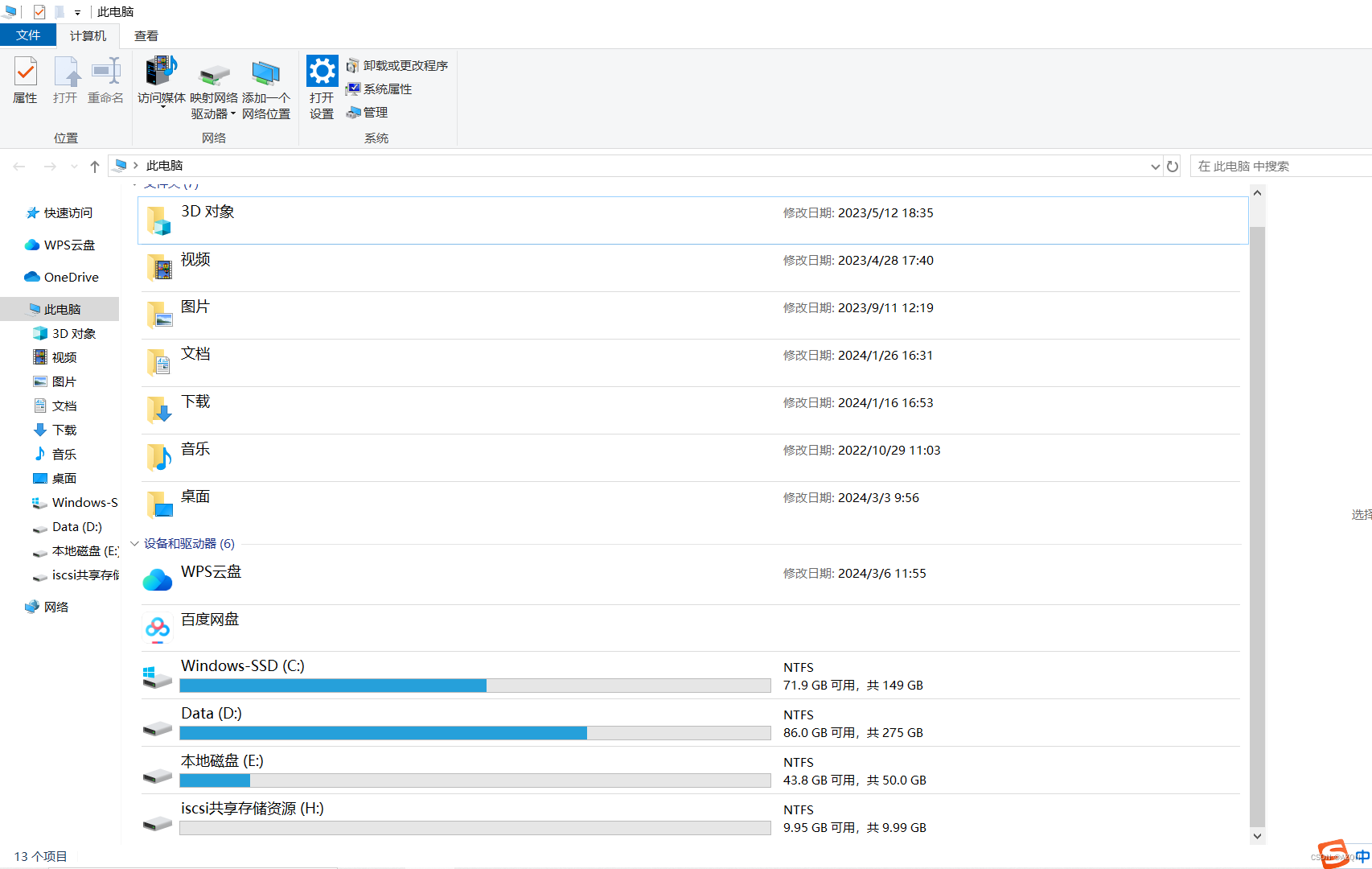
Task: Select 桌面 in the navigation pane
Action: [x=55, y=478]
